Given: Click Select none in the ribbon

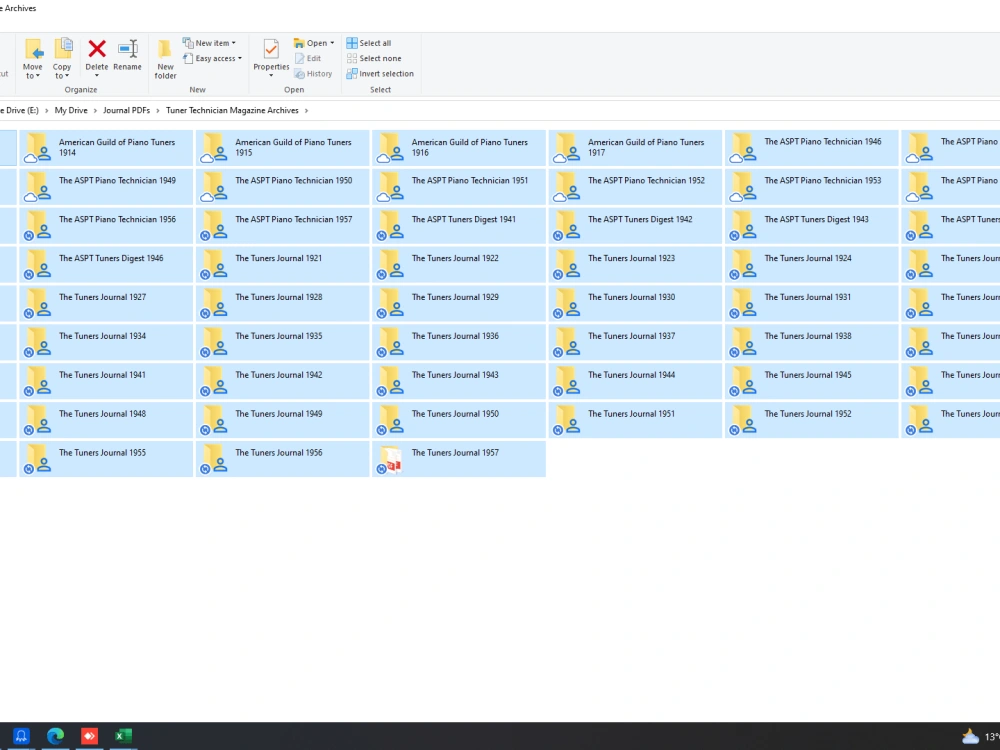Looking at the screenshot, I should tap(374, 58).
